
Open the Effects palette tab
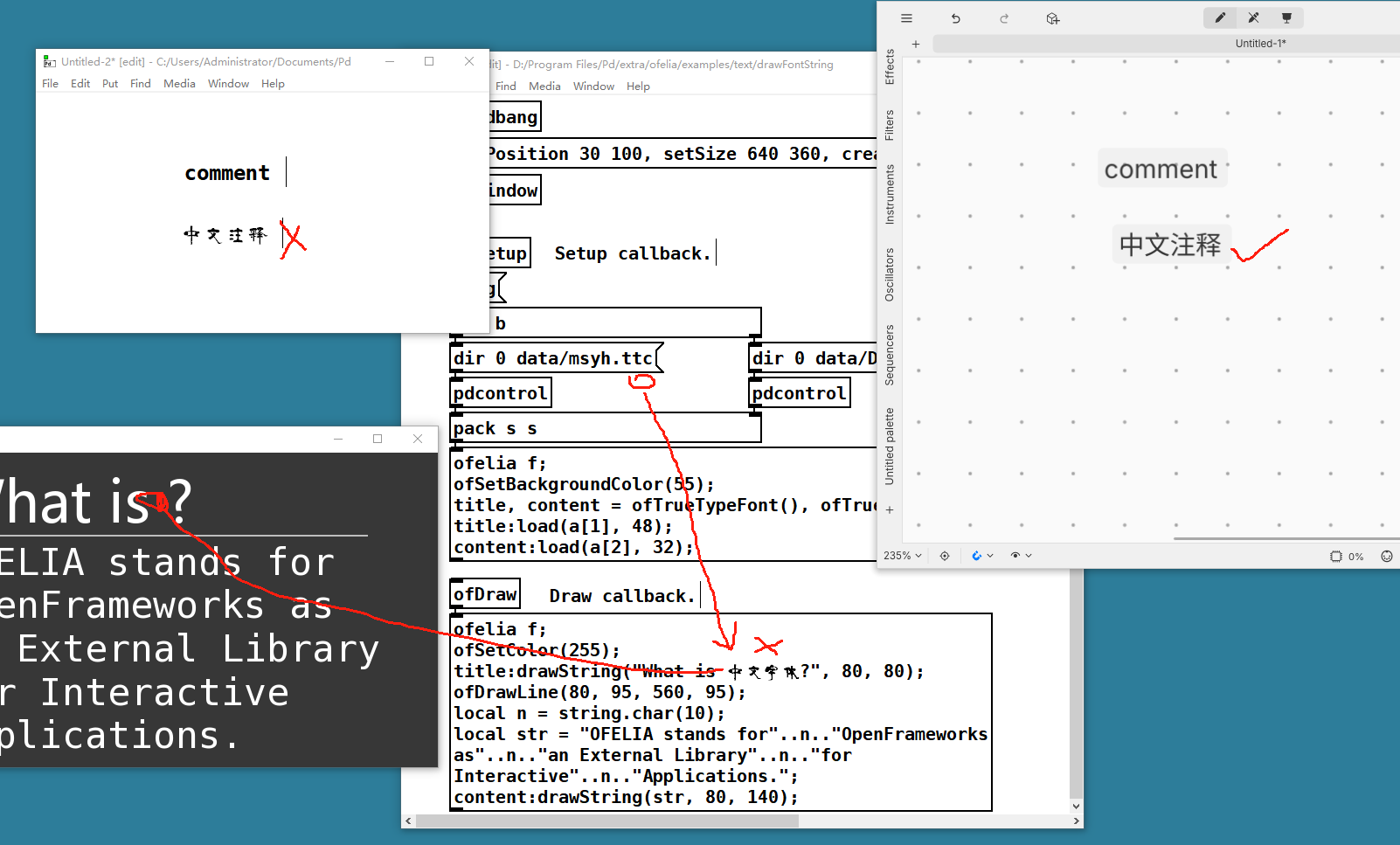[890, 66]
